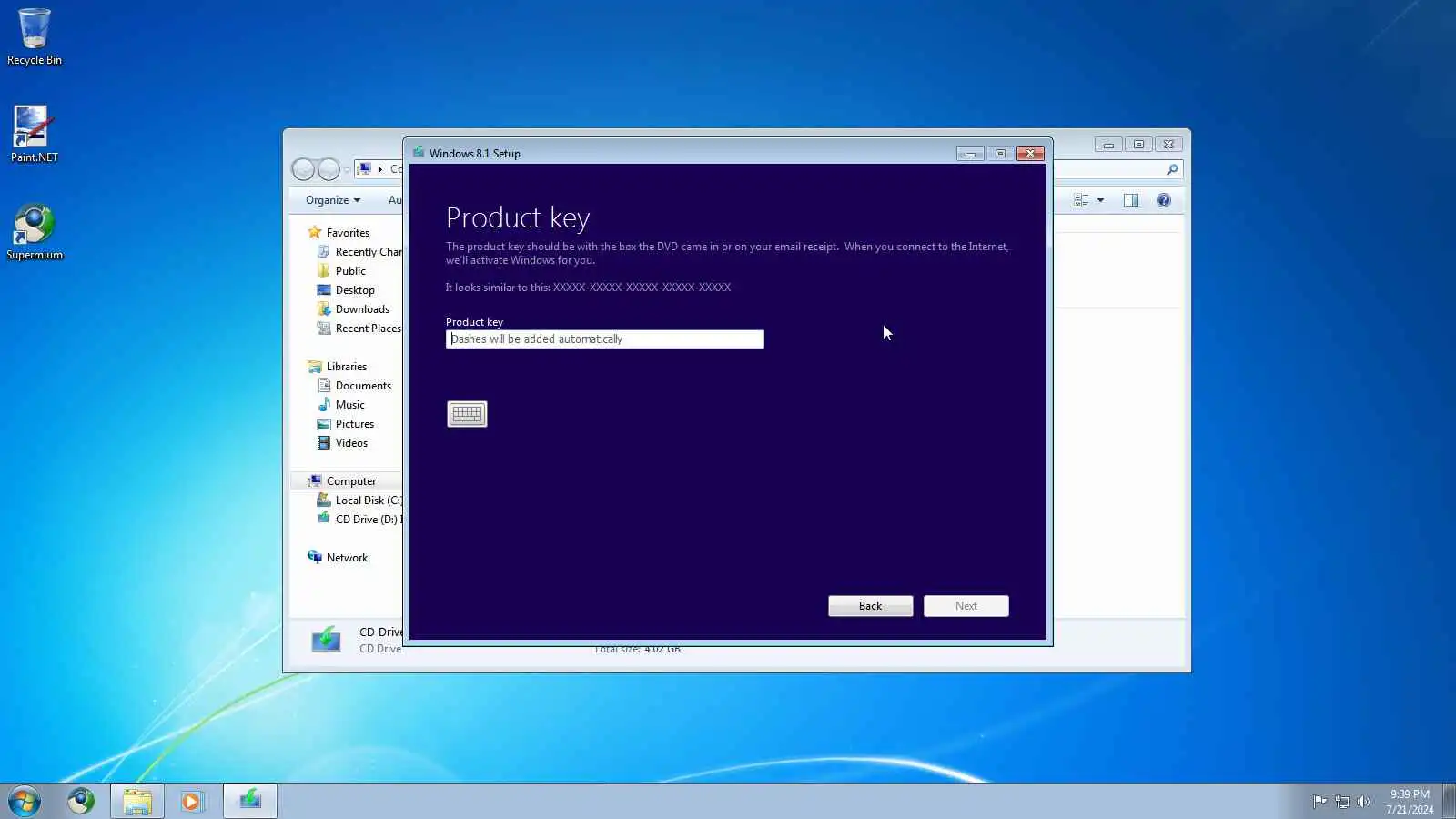Open Explorer help question mark icon
The image size is (1456, 819).
[1164, 200]
